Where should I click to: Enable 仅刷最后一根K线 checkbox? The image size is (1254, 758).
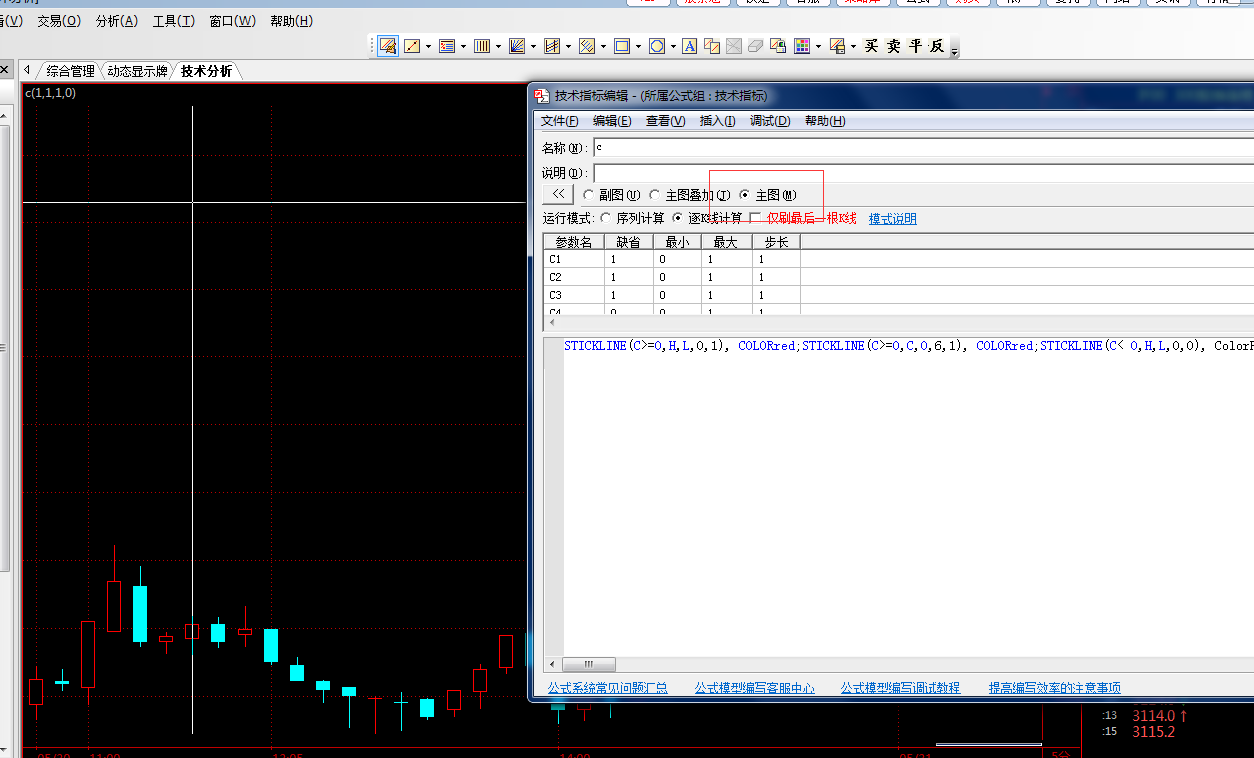(x=756, y=218)
